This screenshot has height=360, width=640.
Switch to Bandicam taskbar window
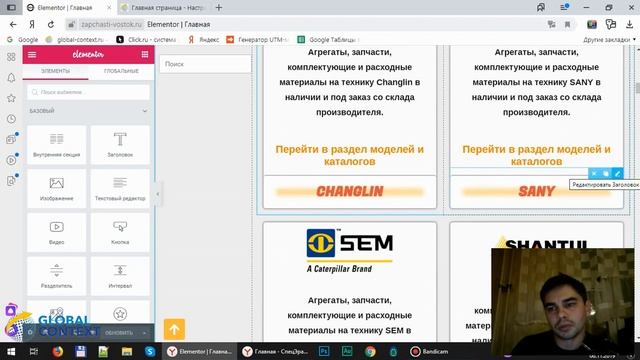pyautogui.click(x=429, y=351)
